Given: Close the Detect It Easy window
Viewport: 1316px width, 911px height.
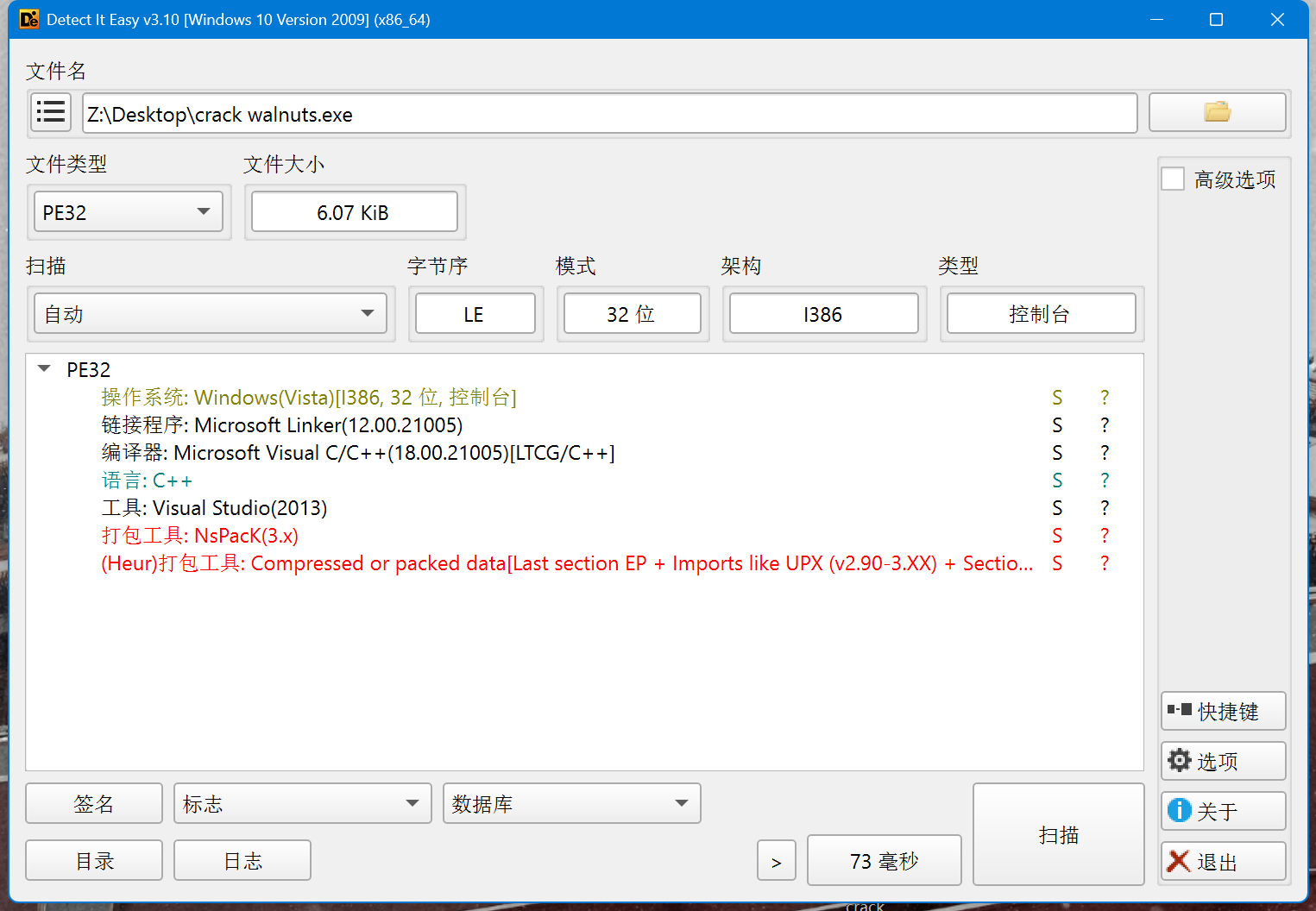Looking at the screenshot, I should 1277,19.
